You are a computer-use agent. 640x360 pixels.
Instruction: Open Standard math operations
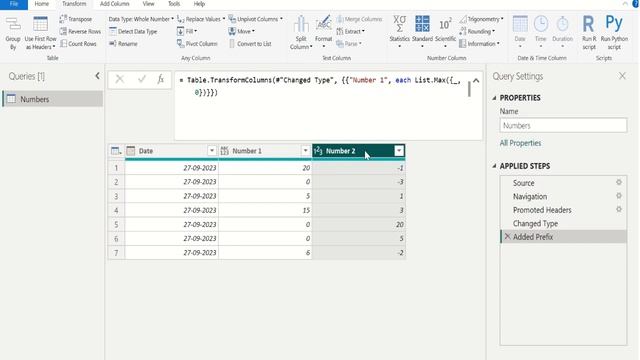(x=422, y=32)
